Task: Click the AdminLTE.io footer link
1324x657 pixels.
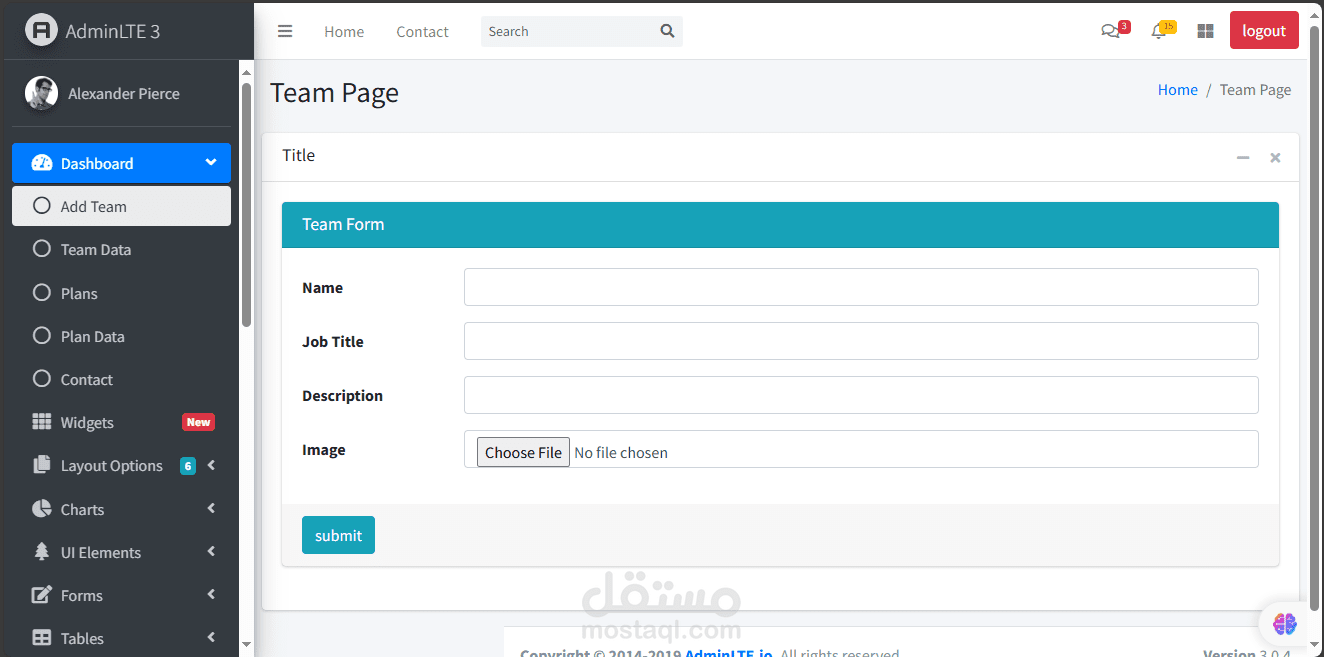Action: [729, 652]
